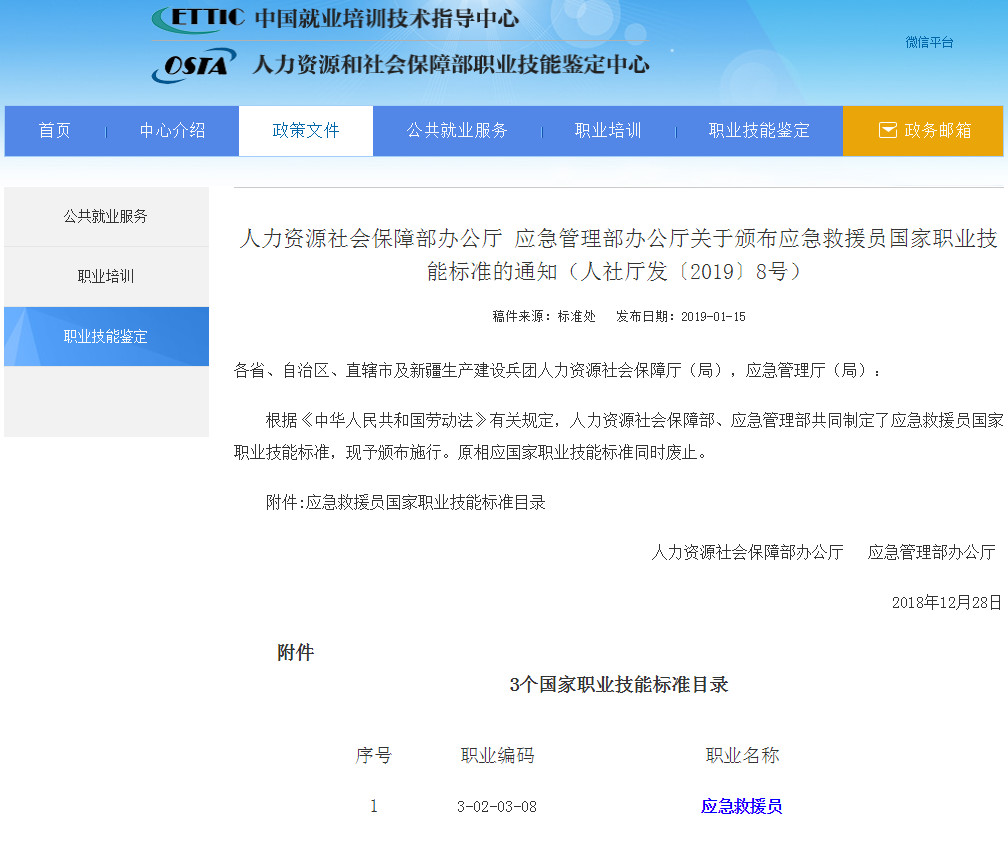Open 中心介绍 in the navigation bar

pyautogui.click(x=172, y=131)
